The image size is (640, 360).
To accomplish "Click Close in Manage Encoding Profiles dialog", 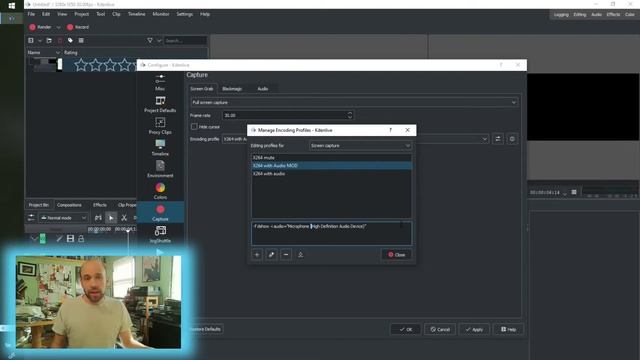I will pos(396,255).
